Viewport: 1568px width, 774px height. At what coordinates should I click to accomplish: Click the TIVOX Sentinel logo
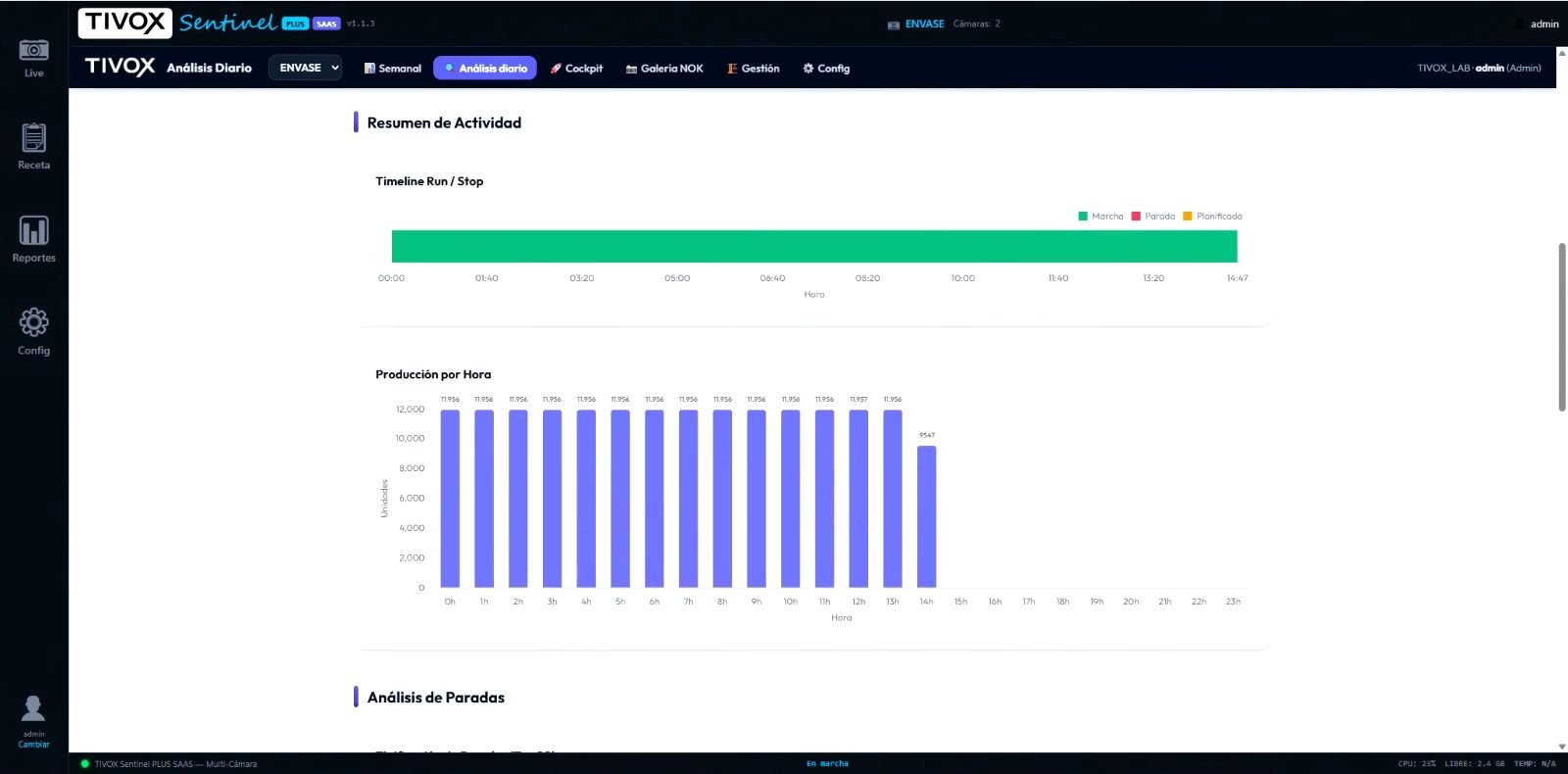(x=176, y=23)
